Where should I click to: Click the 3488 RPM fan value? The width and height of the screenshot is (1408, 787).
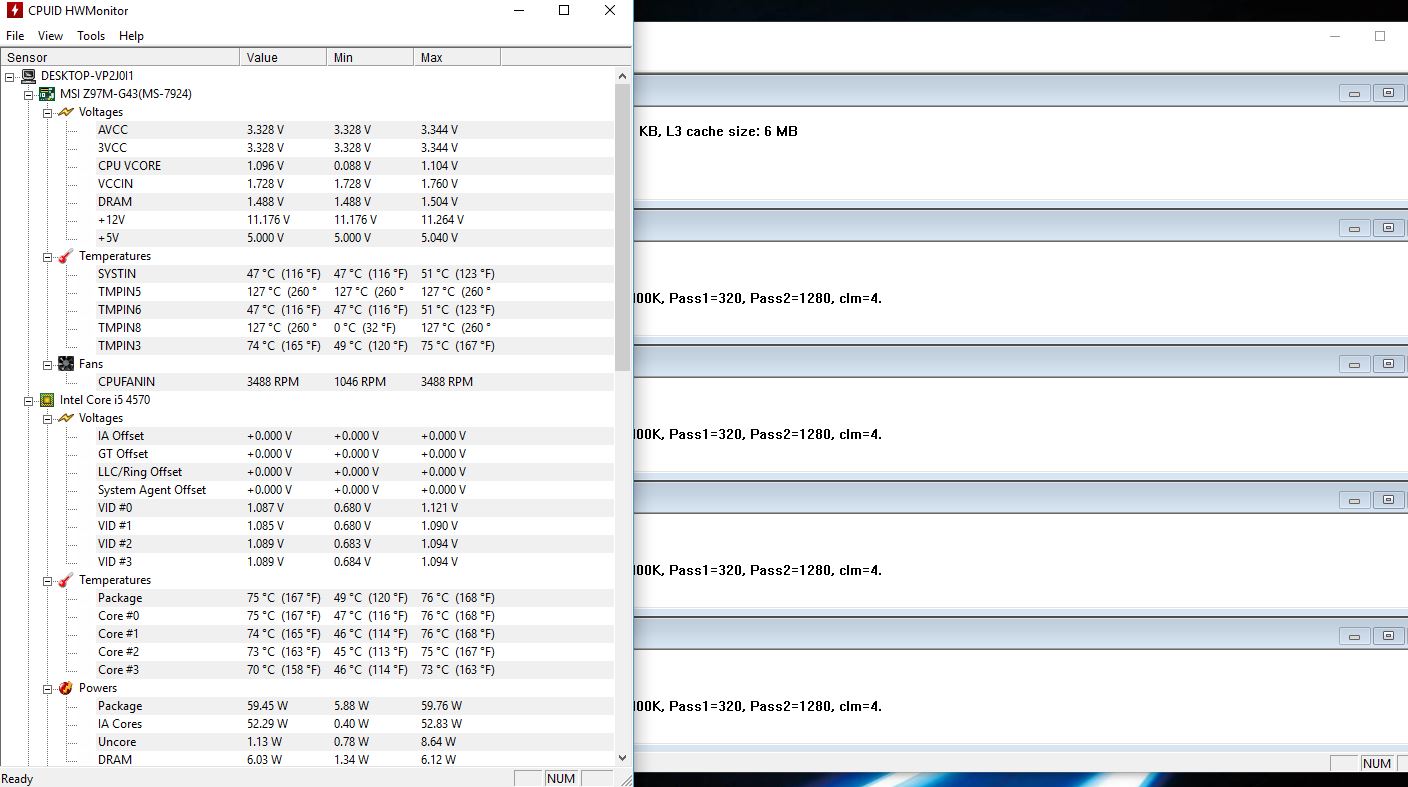tap(273, 382)
